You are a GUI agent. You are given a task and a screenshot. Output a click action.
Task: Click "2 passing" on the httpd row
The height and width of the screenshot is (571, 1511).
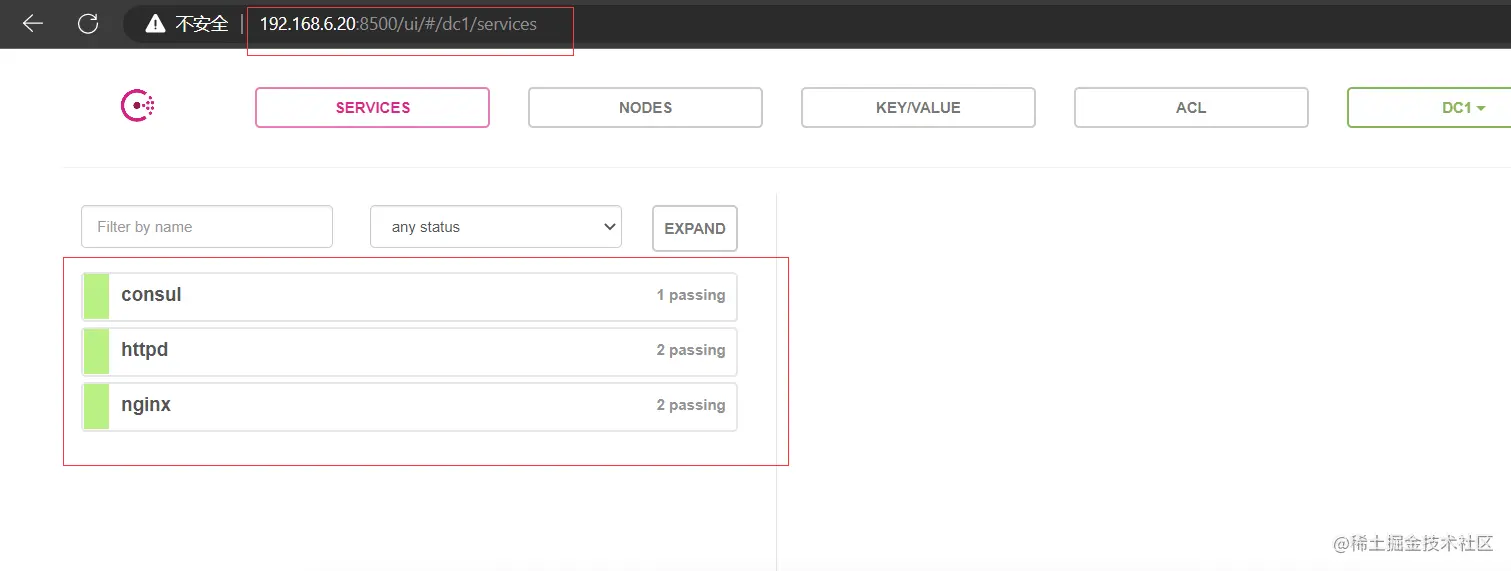click(x=691, y=350)
